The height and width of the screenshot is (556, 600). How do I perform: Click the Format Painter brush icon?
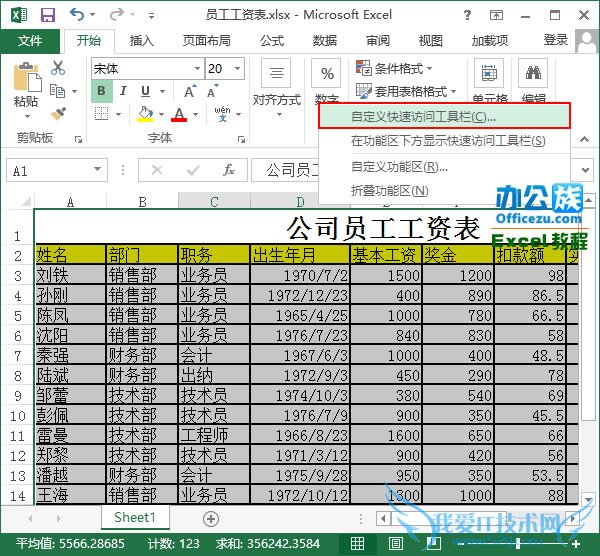[58, 113]
